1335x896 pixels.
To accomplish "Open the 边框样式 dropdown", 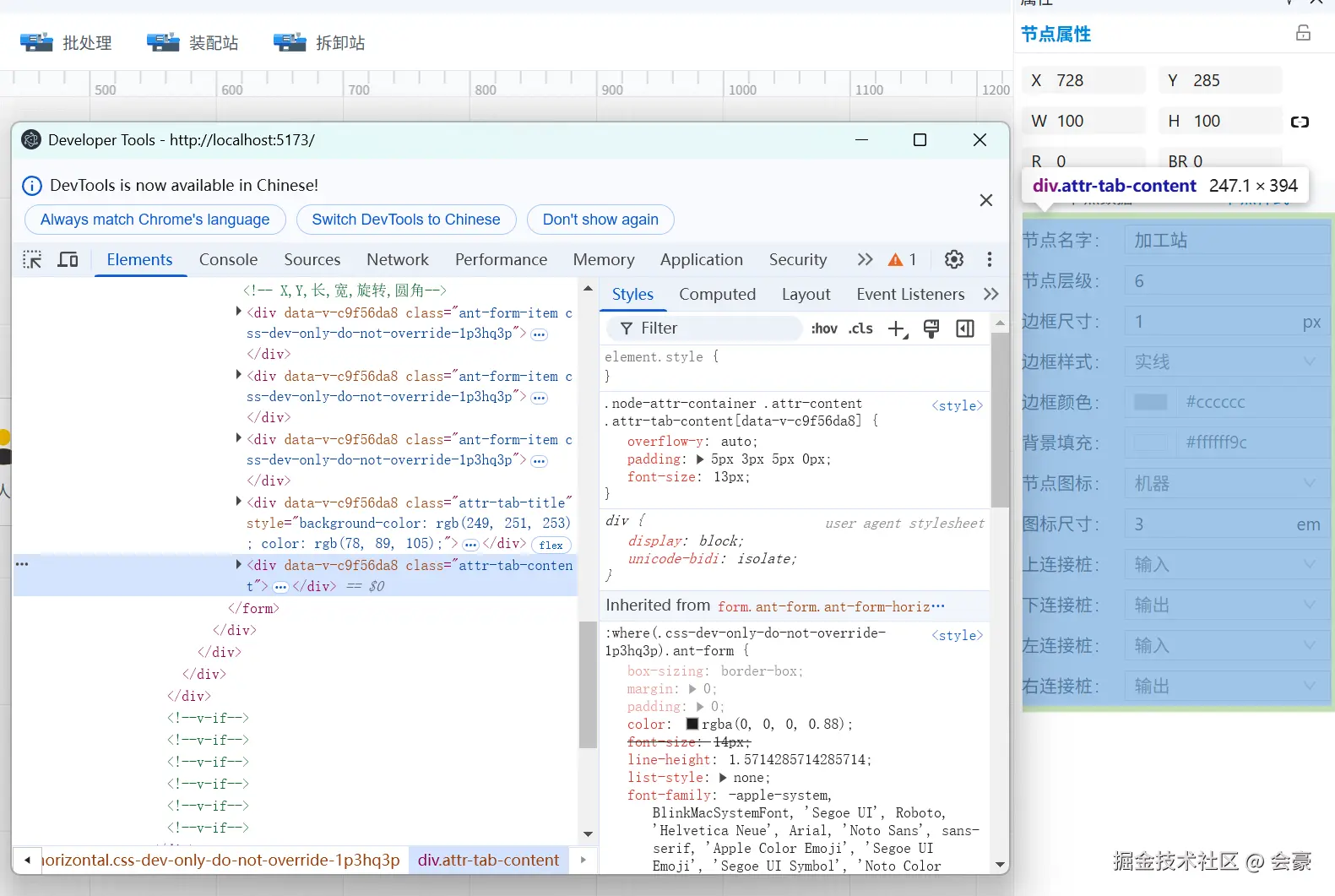I will (1226, 361).
